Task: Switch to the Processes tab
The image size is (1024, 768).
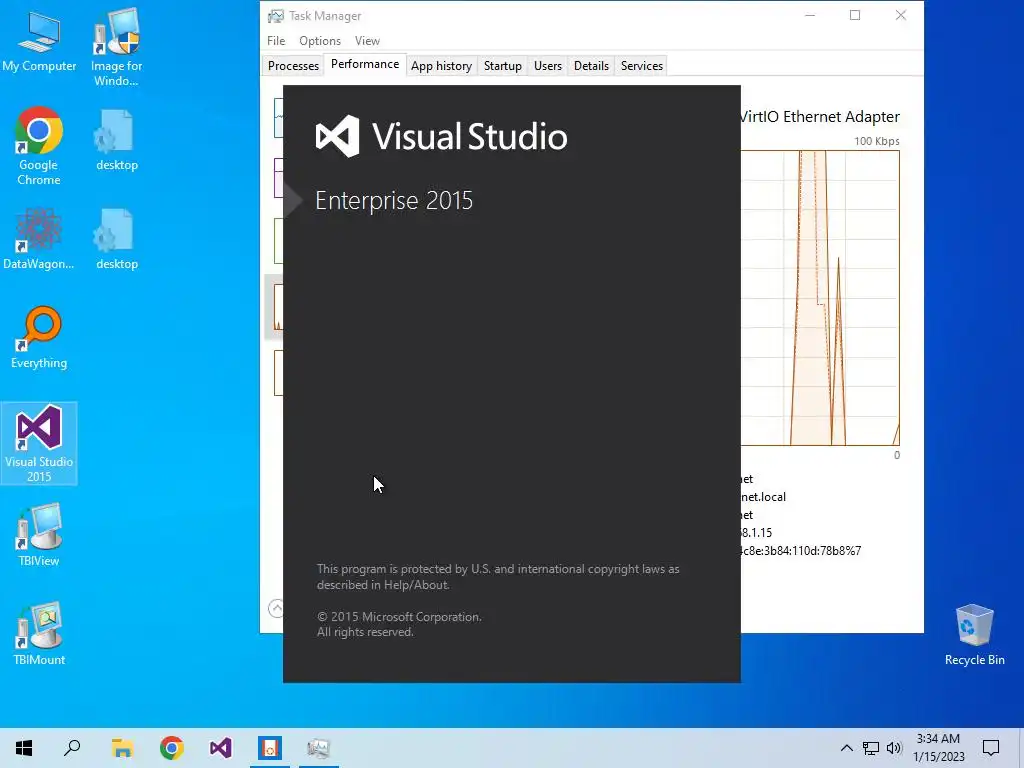Action: [x=293, y=65]
